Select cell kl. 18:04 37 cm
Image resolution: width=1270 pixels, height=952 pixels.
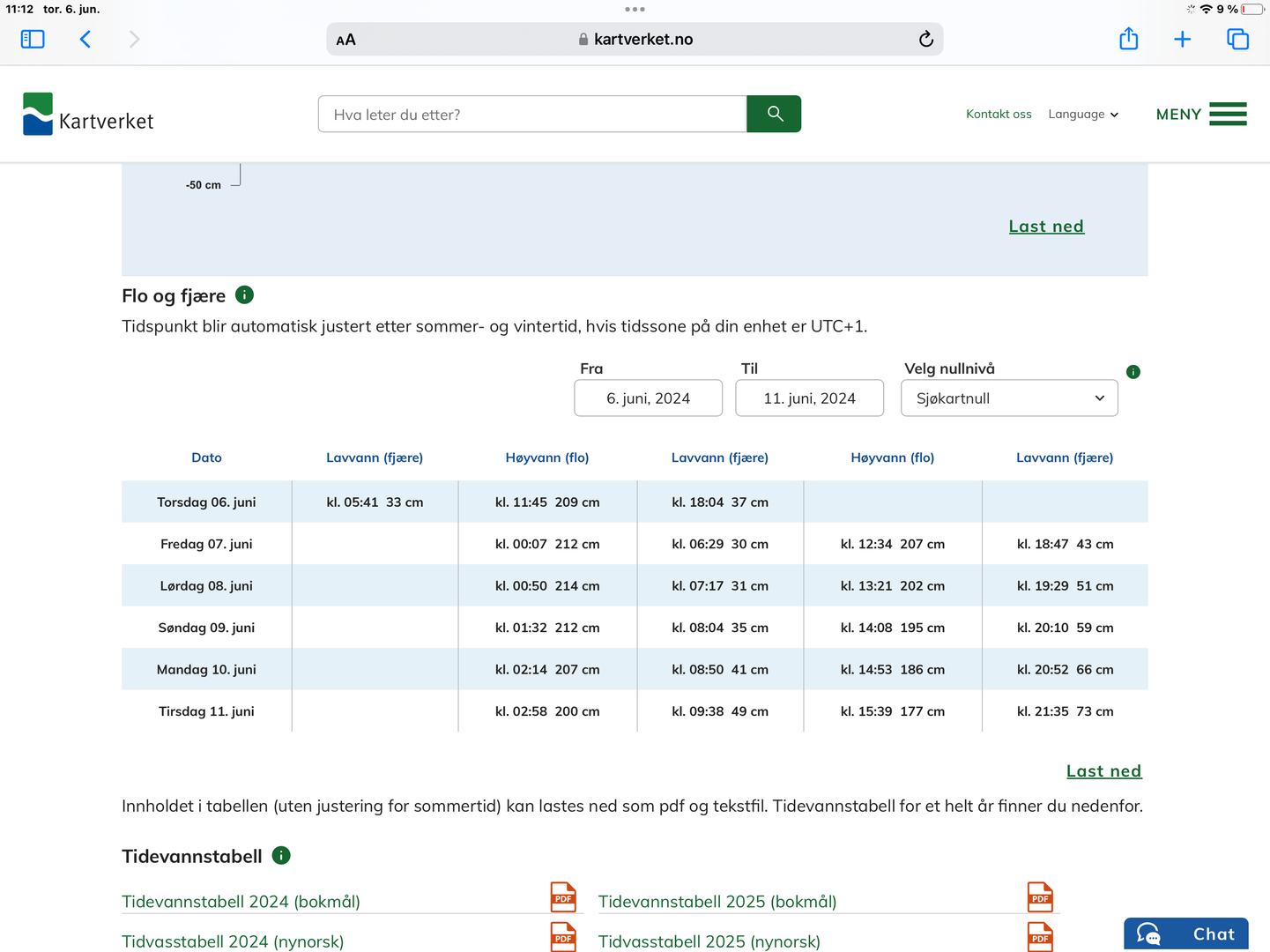[x=720, y=502]
